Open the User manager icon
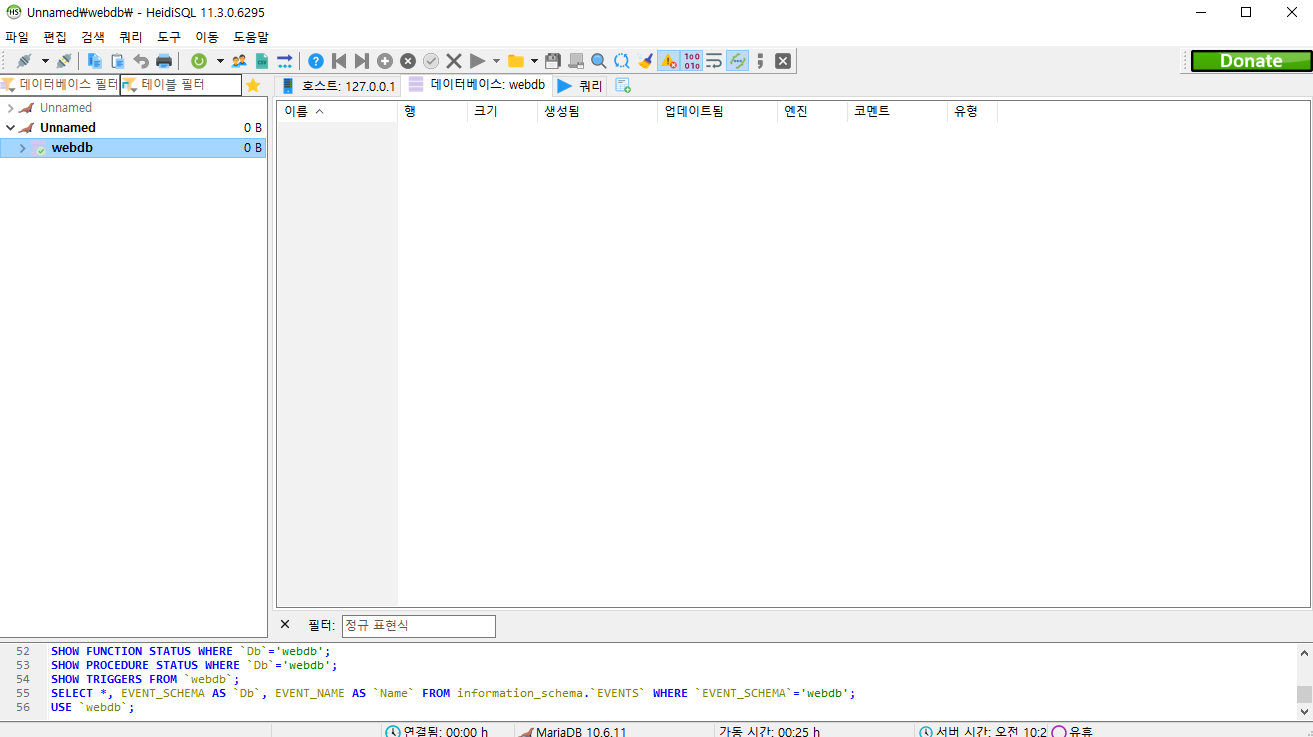This screenshot has width=1313, height=737. tap(239, 61)
